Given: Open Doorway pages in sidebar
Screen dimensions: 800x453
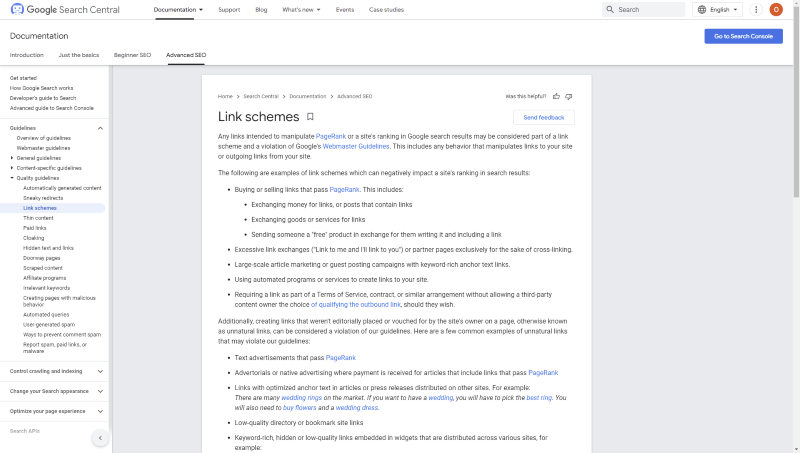Looking at the screenshot, I should pyautogui.click(x=41, y=258).
